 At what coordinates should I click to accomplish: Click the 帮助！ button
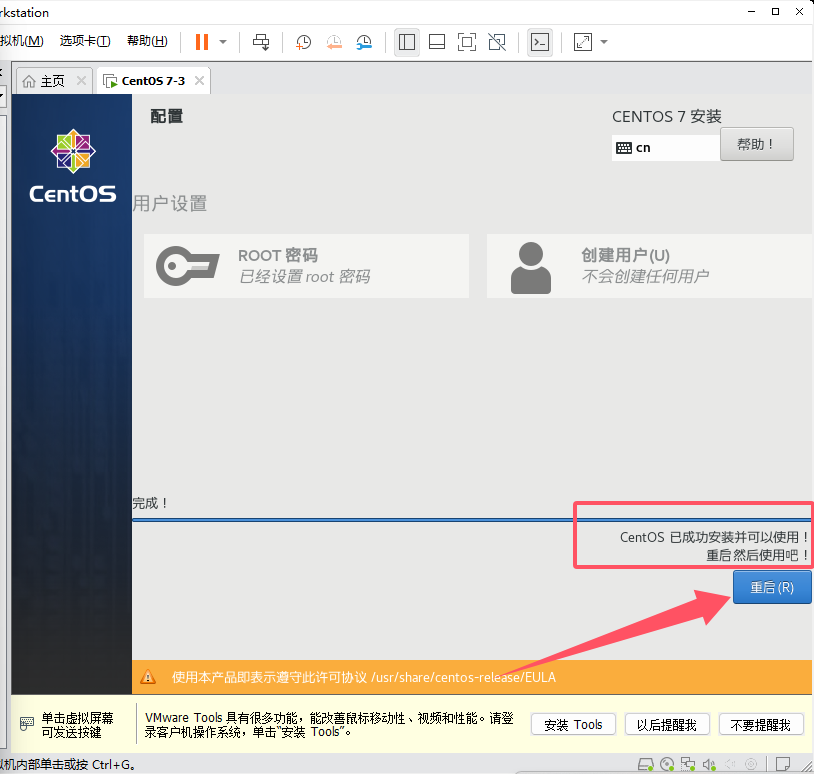point(756,144)
